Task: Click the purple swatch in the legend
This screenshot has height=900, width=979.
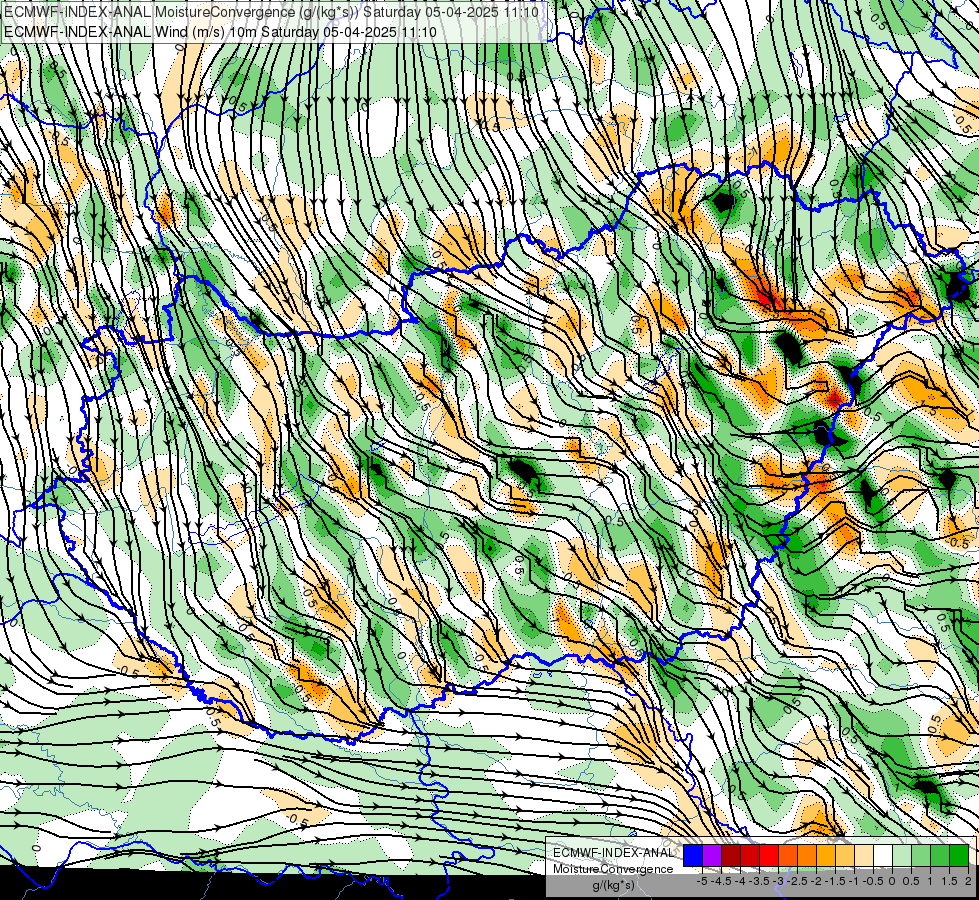Action: [712, 856]
